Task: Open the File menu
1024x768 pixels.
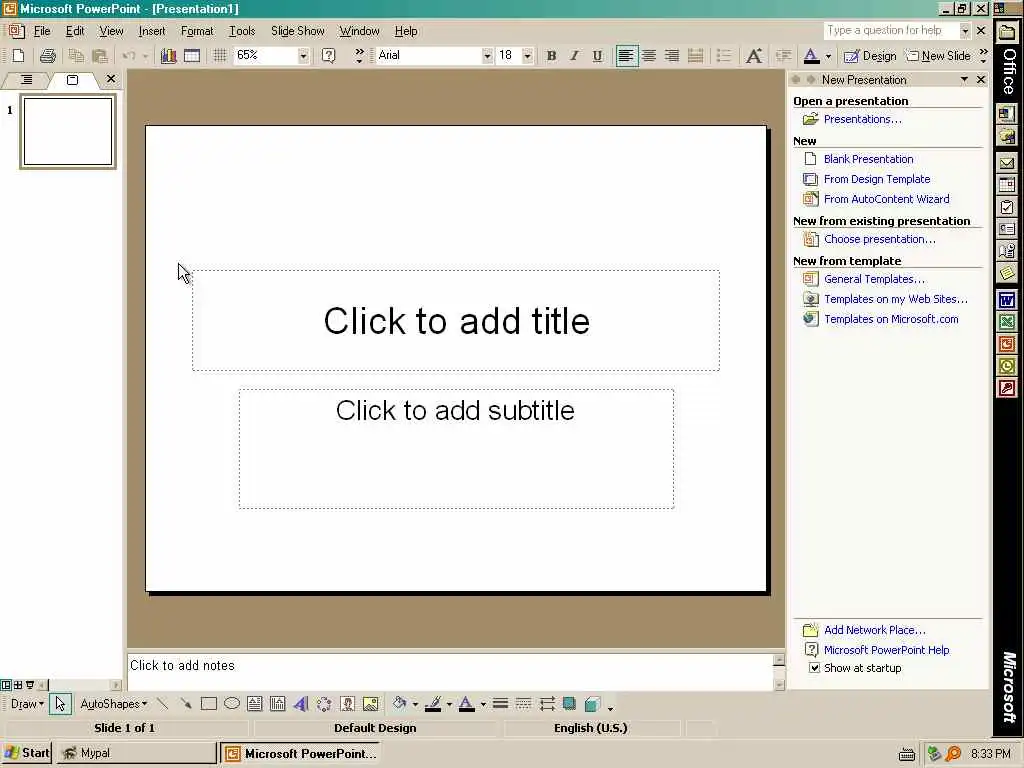Action: (x=42, y=31)
